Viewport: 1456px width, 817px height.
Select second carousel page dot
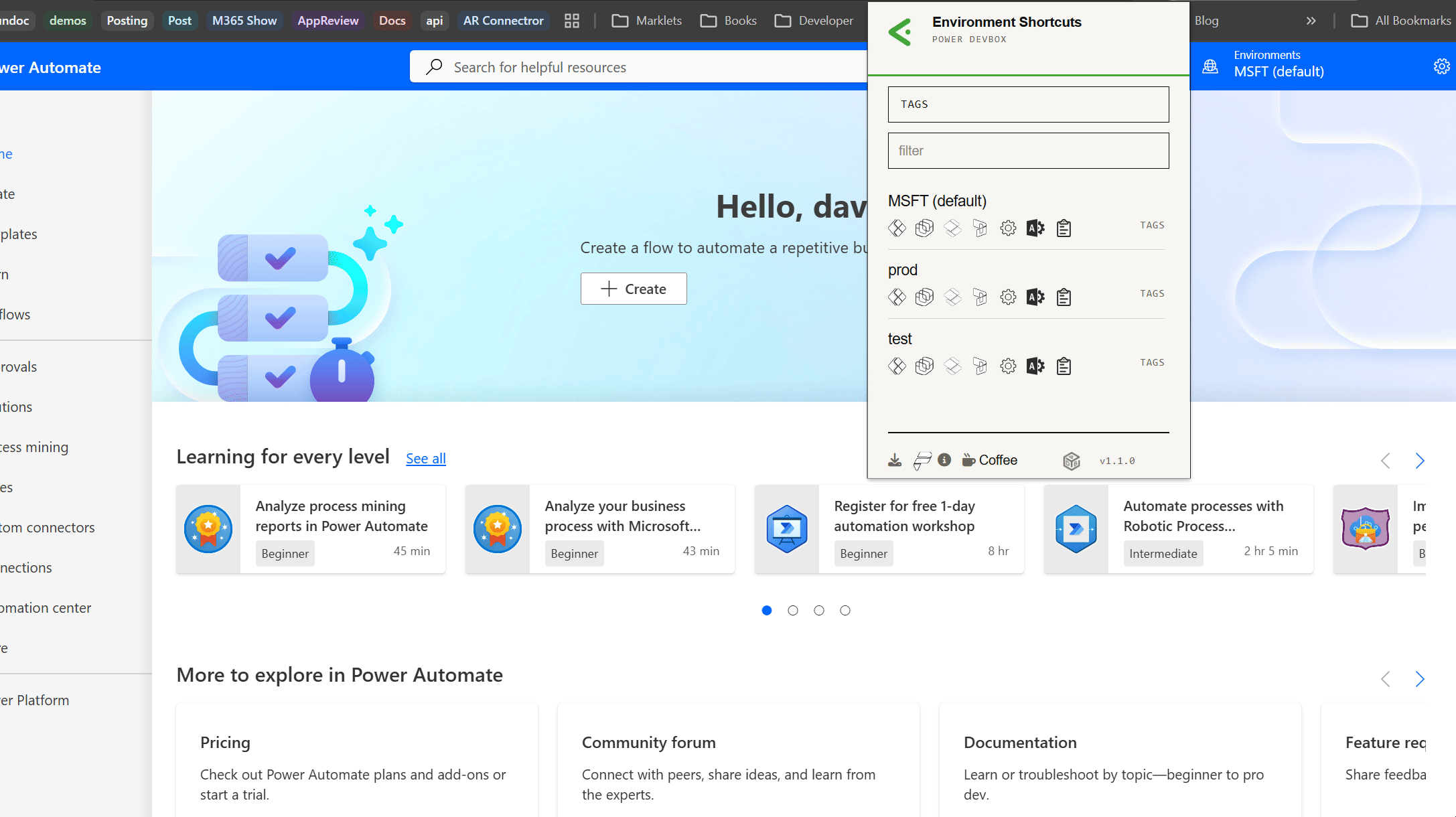(793, 610)
